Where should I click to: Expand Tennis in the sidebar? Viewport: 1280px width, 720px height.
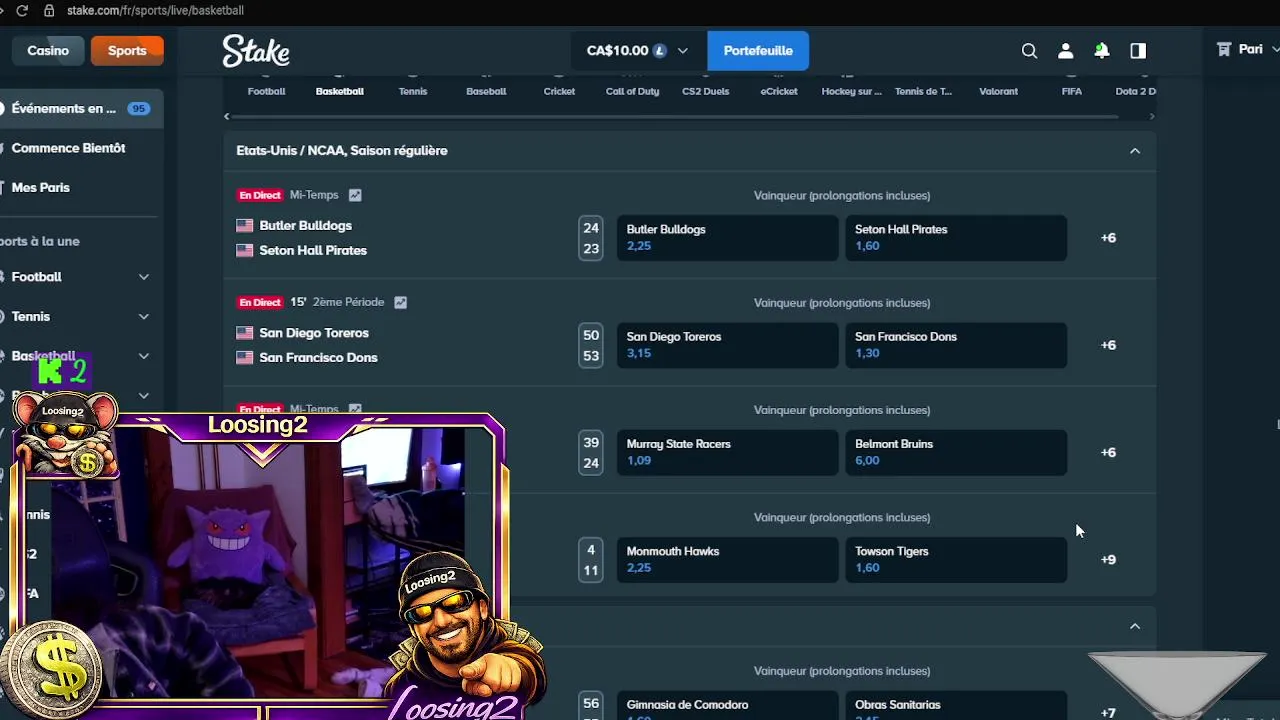point(144,317)
